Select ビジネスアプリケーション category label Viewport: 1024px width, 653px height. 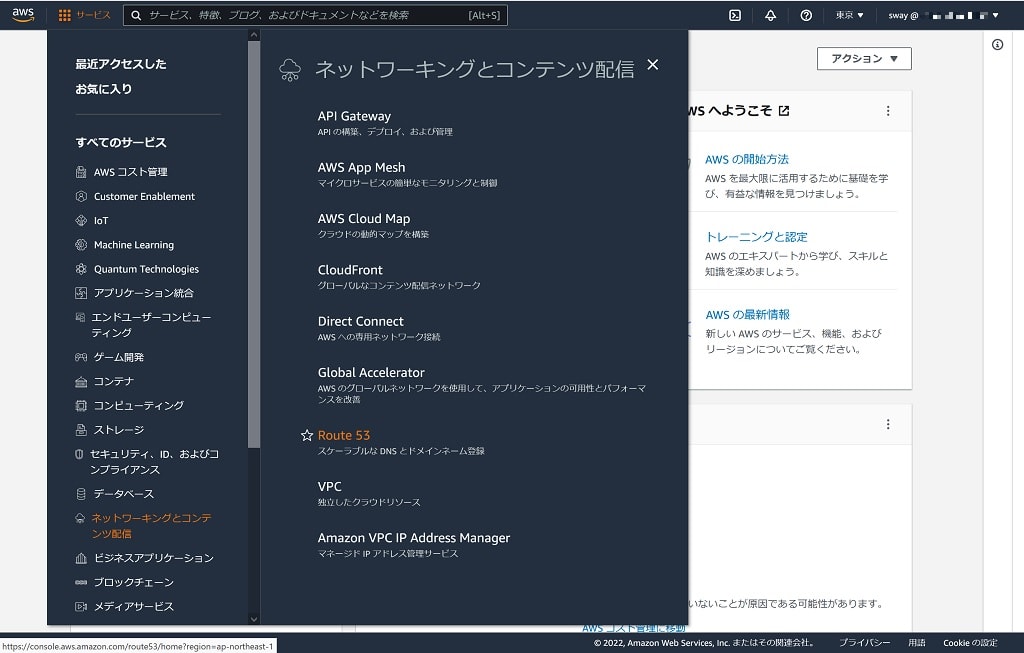point(154,558)
